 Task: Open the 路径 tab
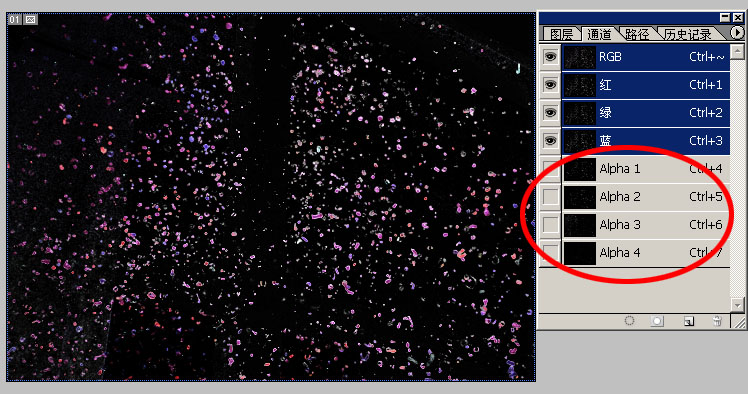(x=637, y=34)
